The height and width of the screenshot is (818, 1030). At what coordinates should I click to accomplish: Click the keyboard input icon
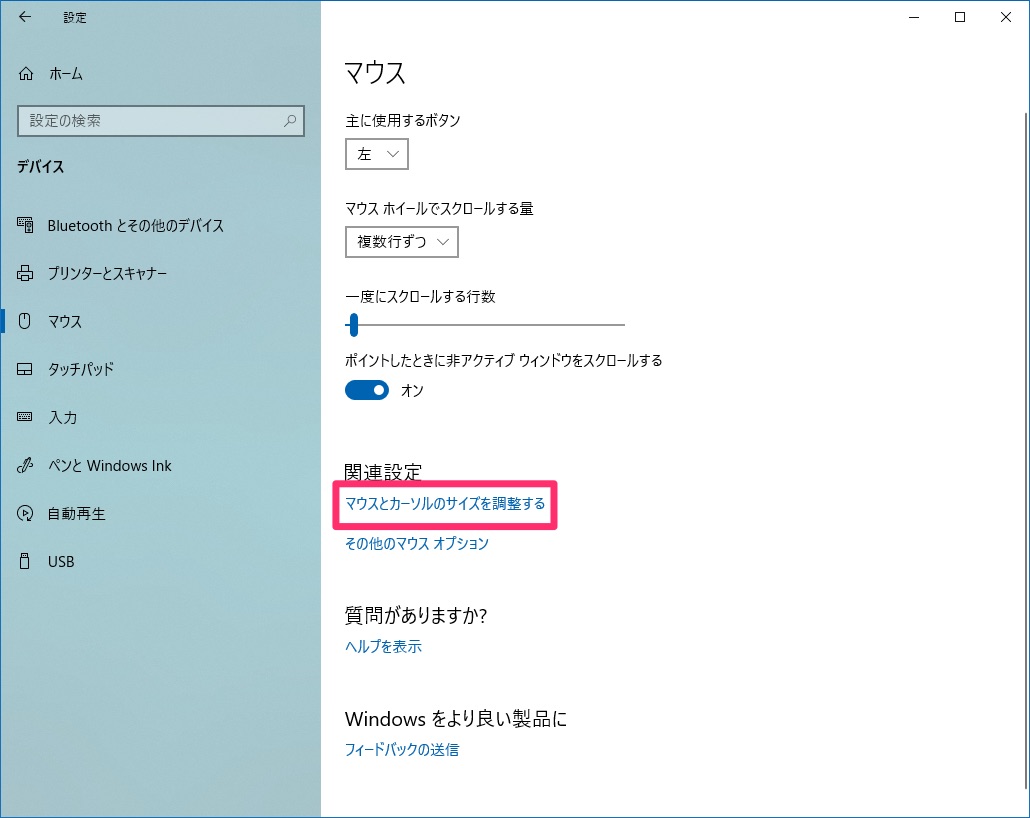[x=25, y=417]
